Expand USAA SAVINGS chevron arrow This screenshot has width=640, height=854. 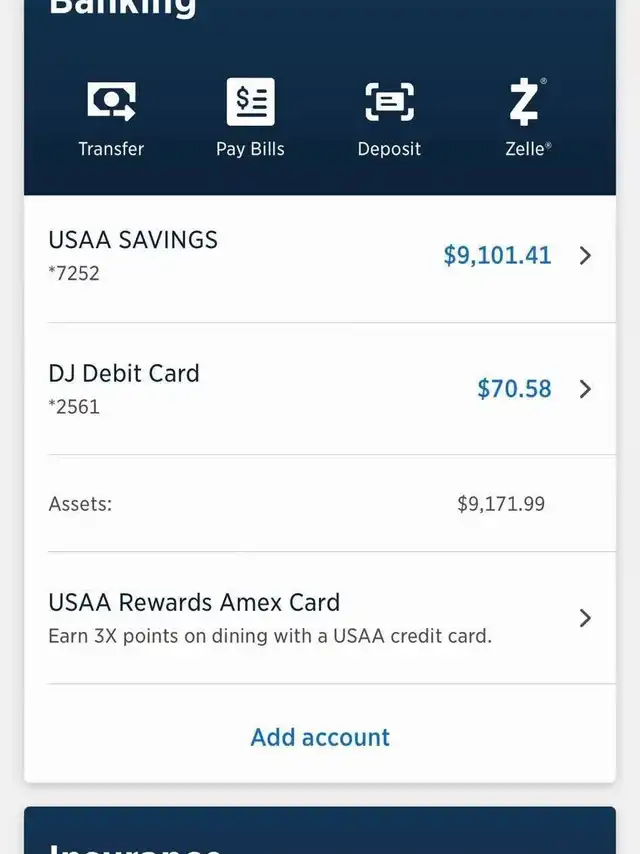tap(586, 255)
